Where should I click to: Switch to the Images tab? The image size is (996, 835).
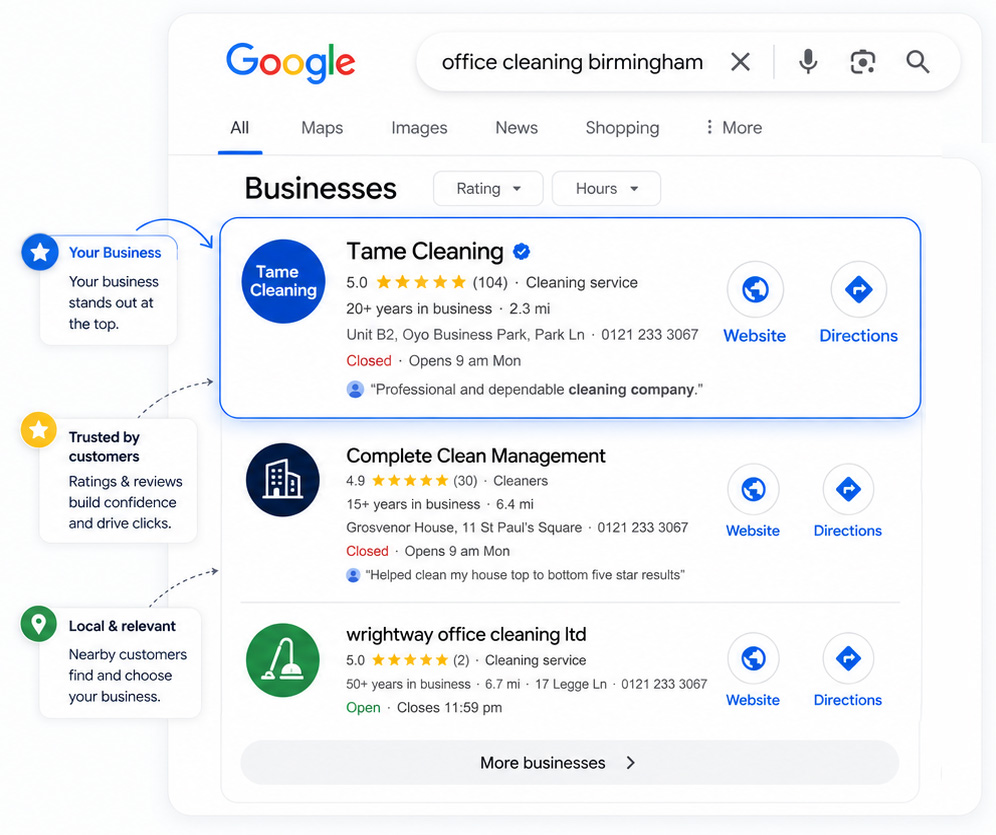coord(419,128)
